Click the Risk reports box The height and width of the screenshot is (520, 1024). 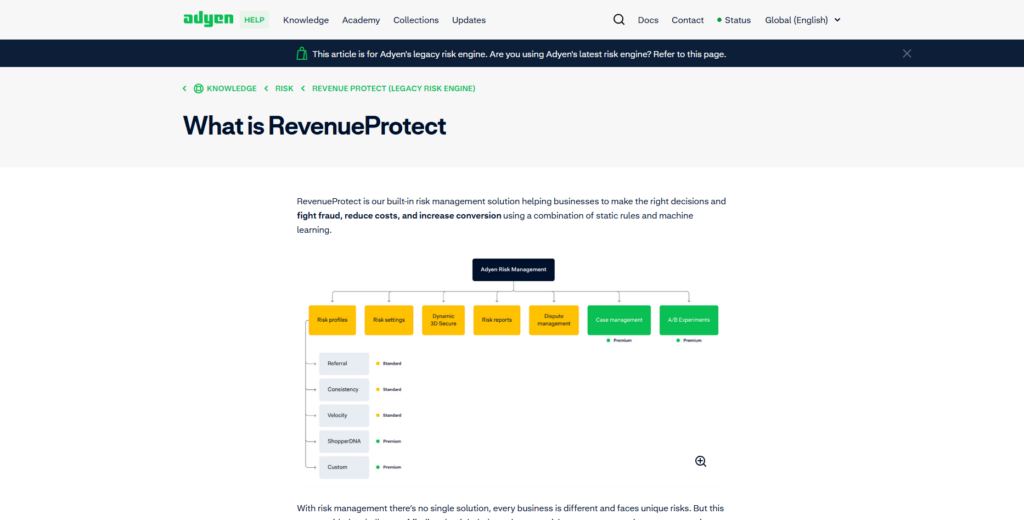[497, 320]
